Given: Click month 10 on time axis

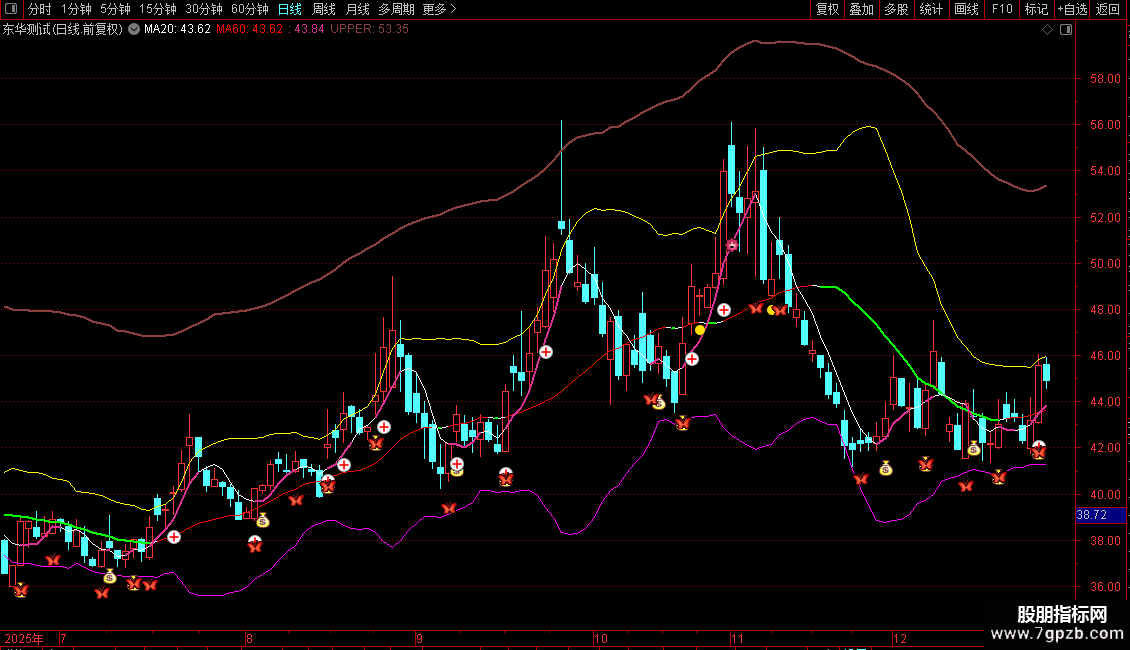Looking at the screenshot, I should pos(601,638).
